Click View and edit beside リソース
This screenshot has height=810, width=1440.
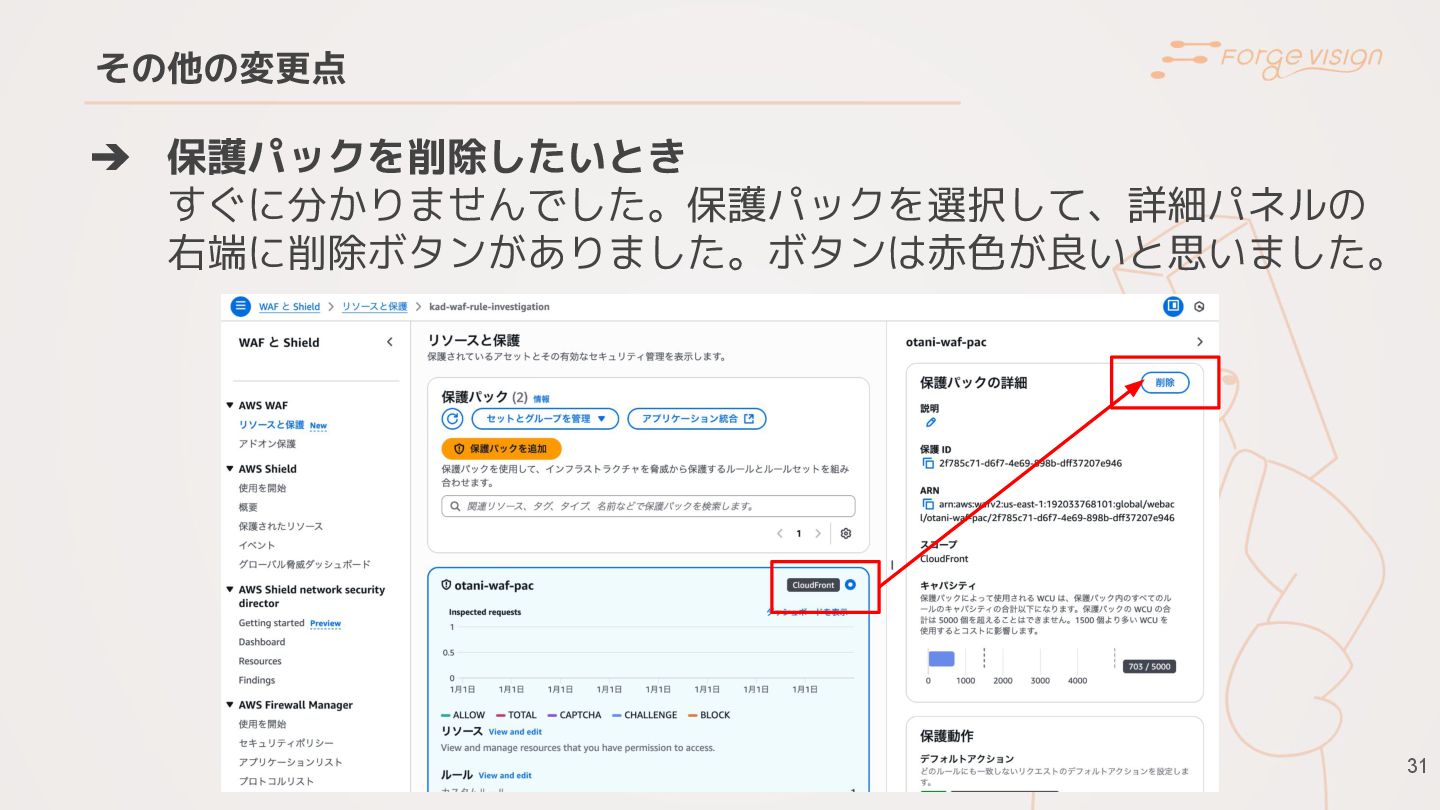tap(515, 732)
